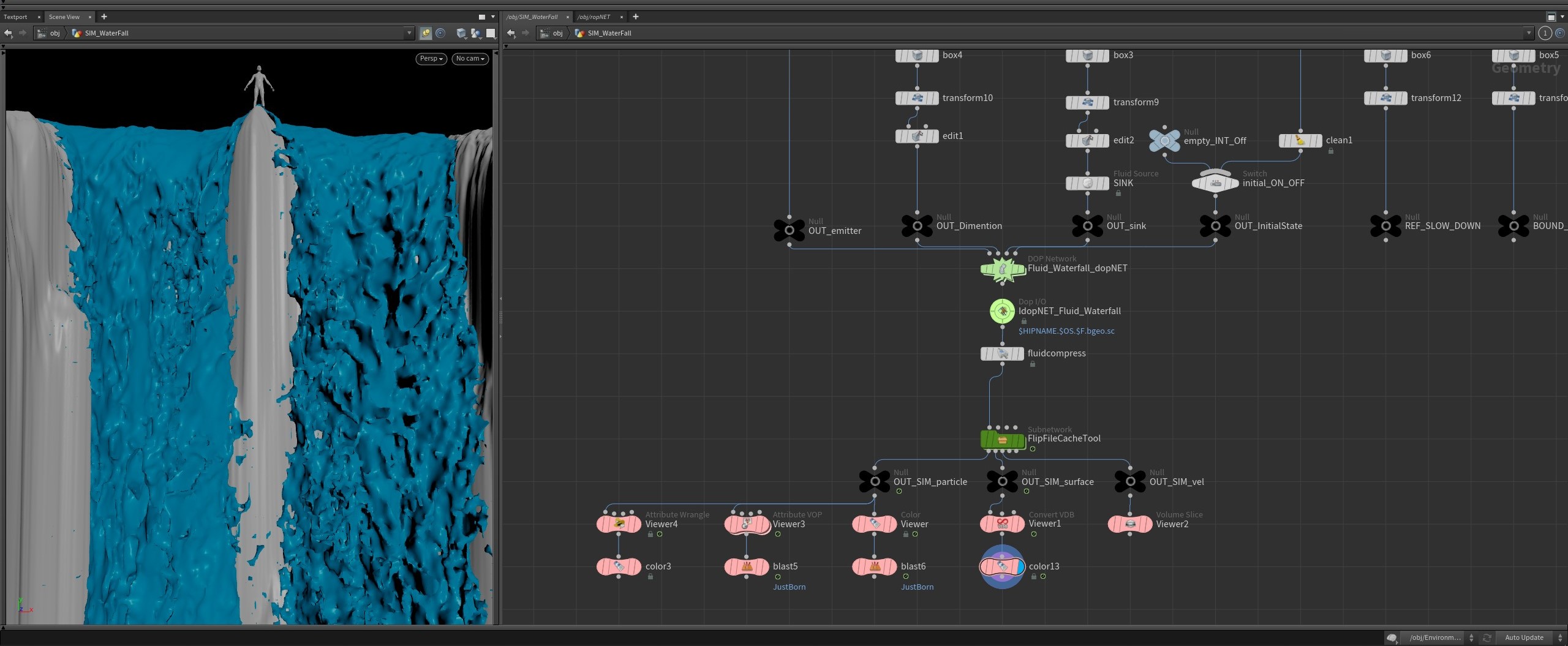Select the color13 node

tap(1002, 566)
